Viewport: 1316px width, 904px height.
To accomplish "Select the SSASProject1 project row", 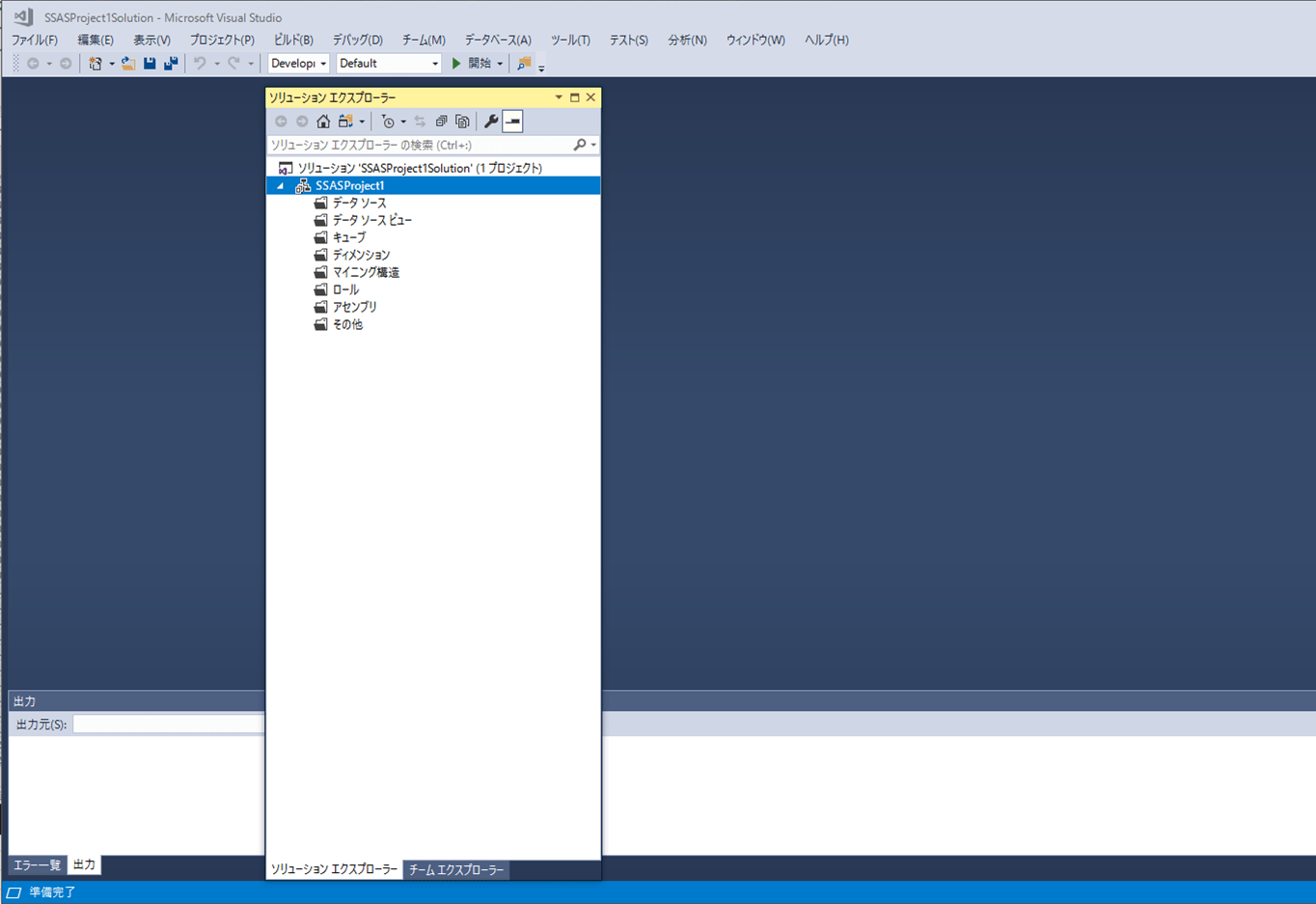I will click(x=433, y=185).
